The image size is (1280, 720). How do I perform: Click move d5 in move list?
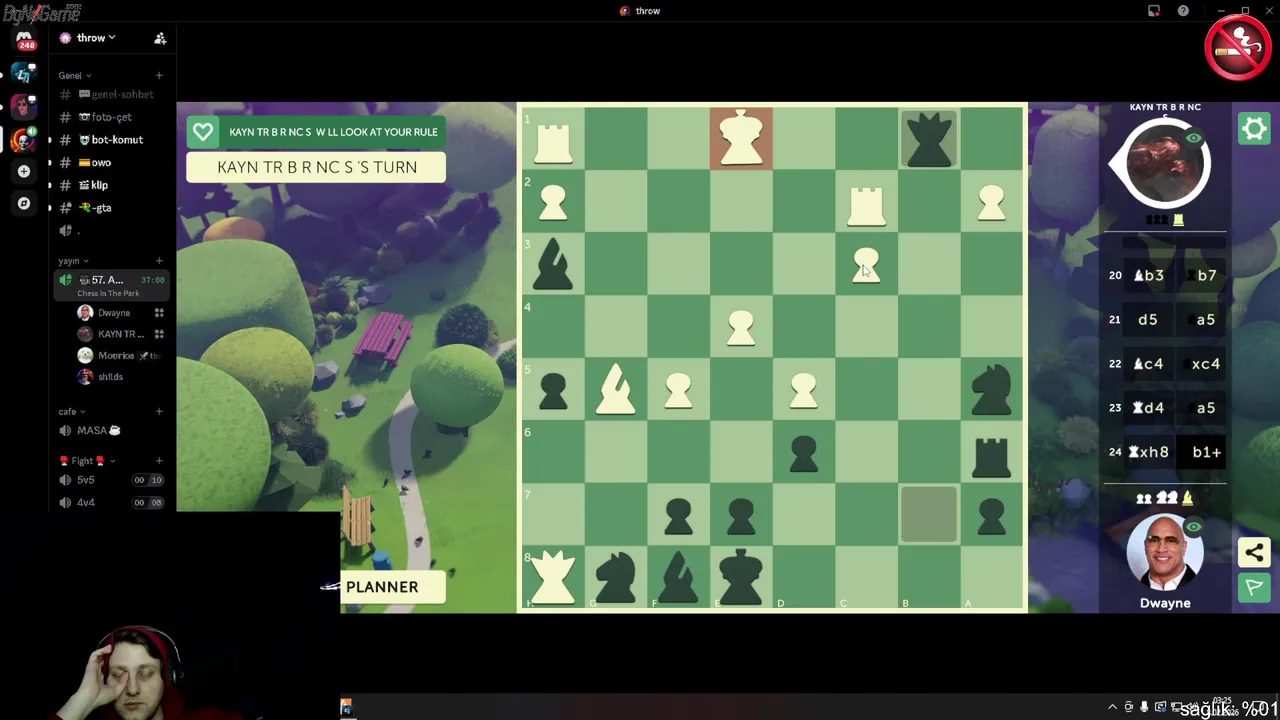1147,320
